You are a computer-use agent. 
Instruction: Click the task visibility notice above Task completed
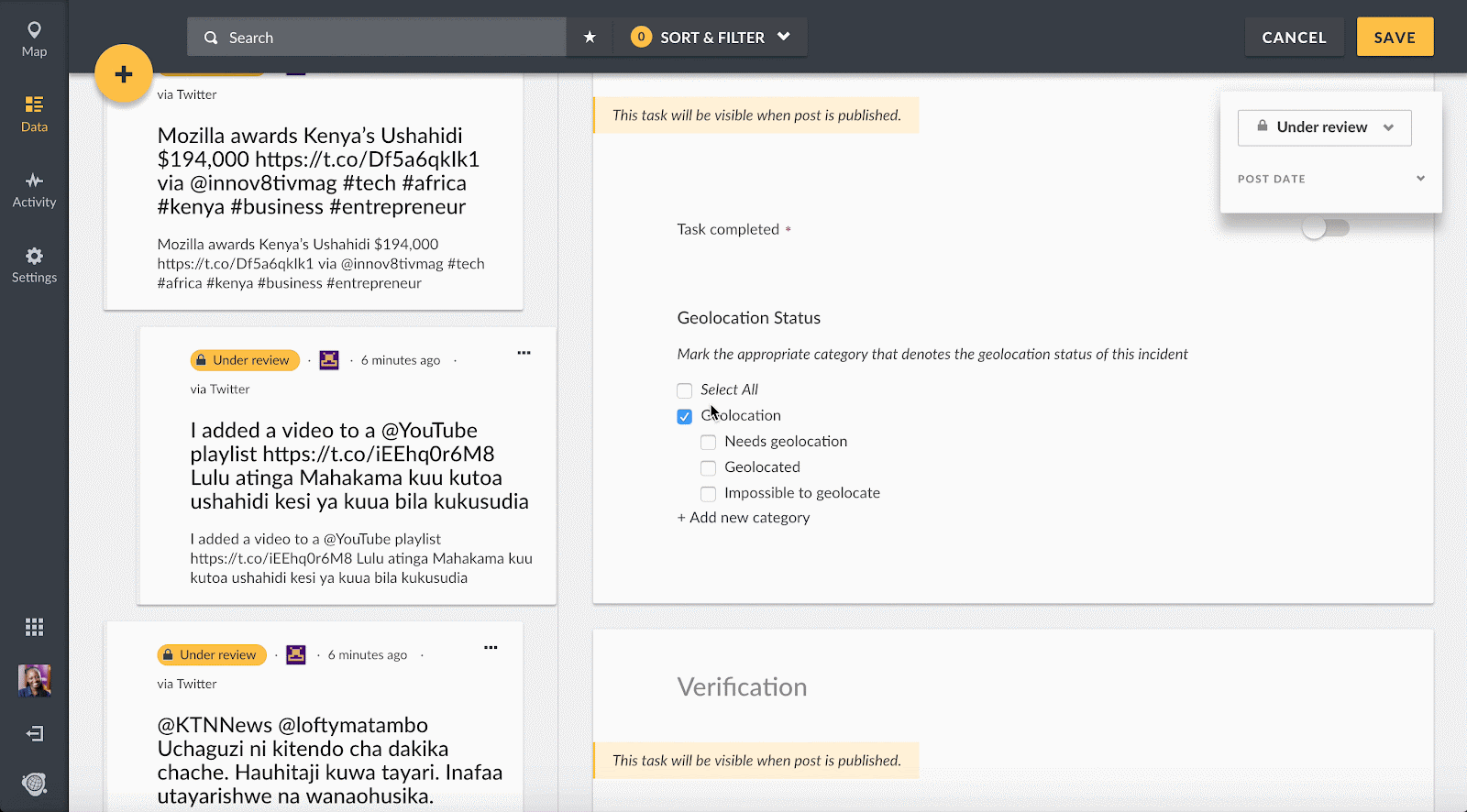756,115
